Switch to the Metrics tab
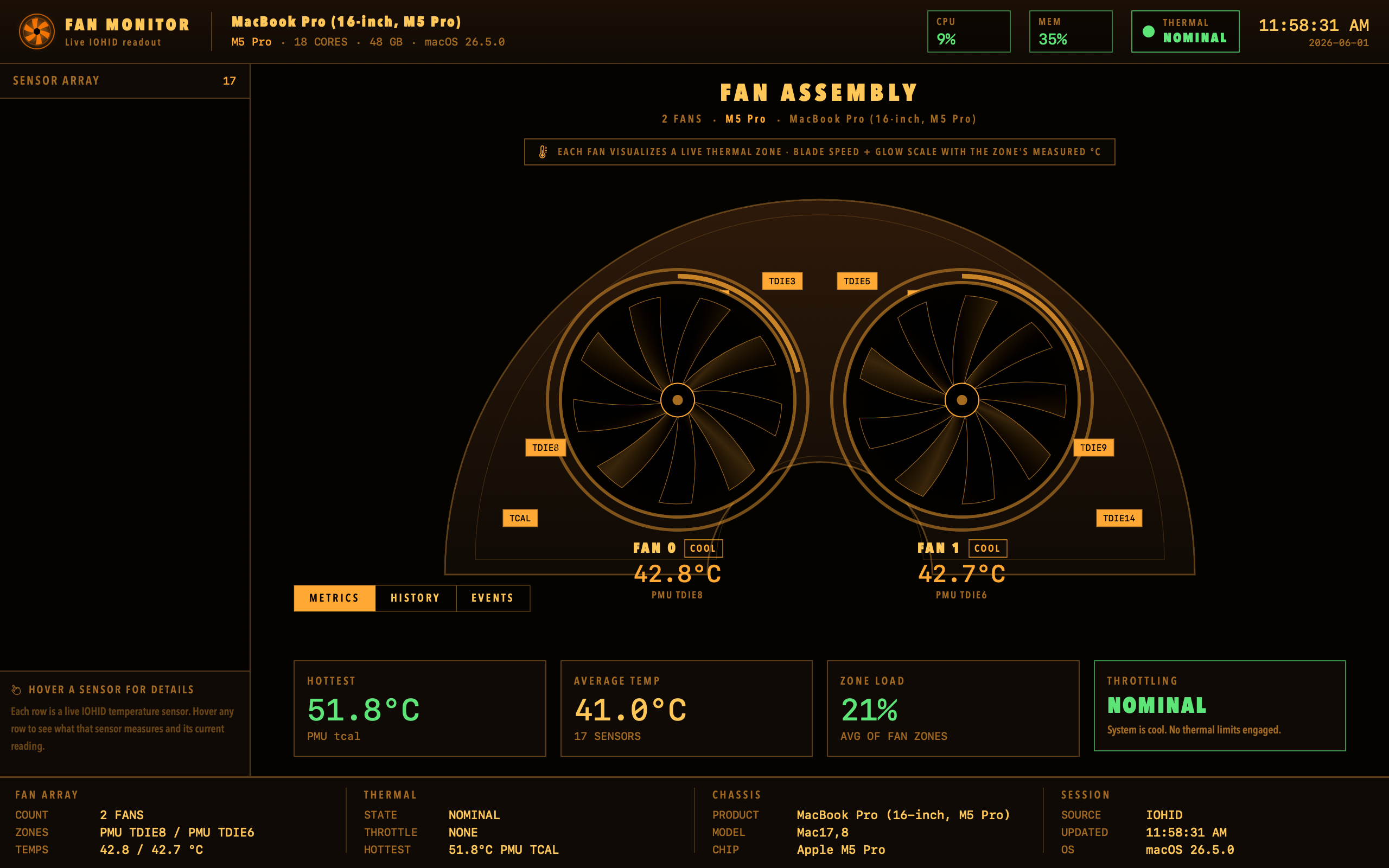This screenshot has width=1389, height=868. (335, 598)
